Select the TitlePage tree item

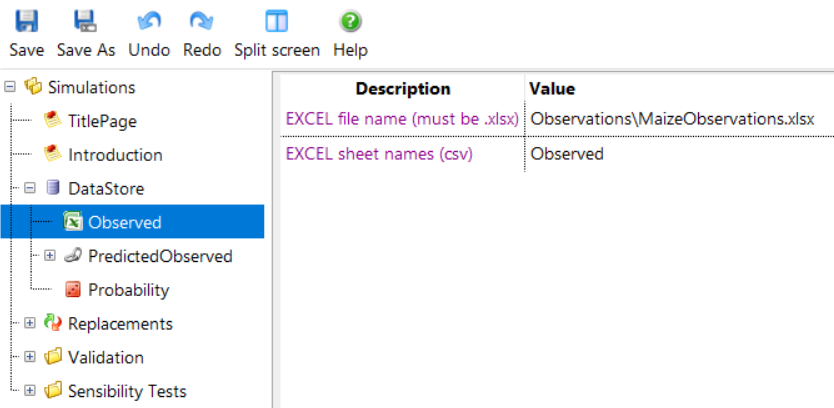pos(102,121)
